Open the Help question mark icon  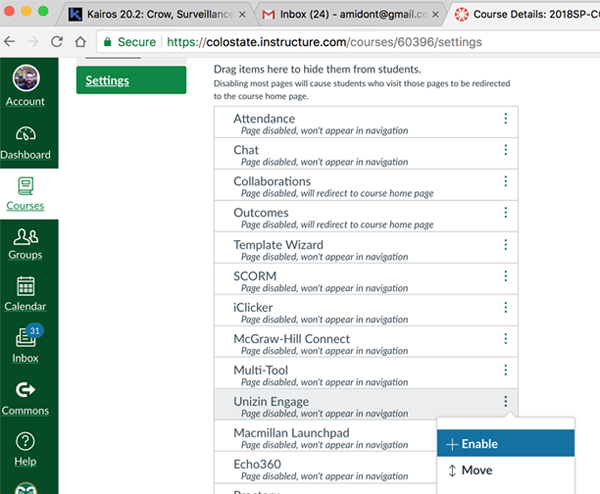point(26,442)
